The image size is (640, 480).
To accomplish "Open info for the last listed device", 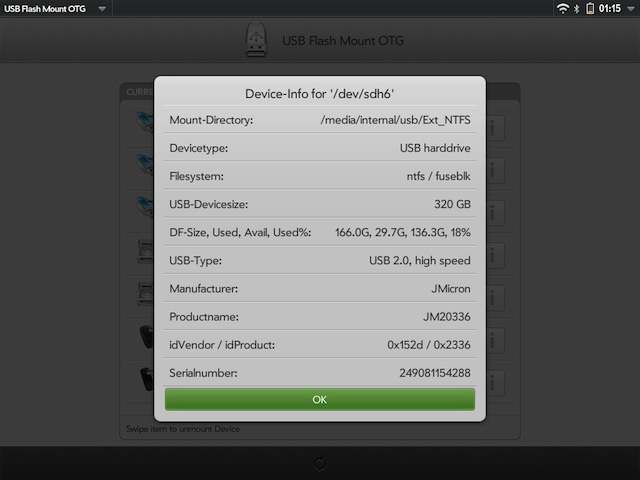I will pos(495,383).
